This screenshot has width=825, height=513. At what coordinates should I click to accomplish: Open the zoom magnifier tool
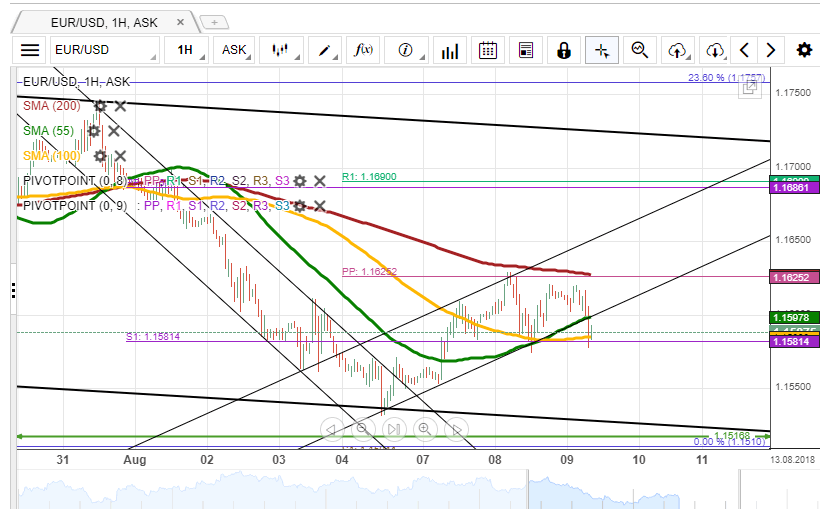pyautogui.click(x=640, y=50)
